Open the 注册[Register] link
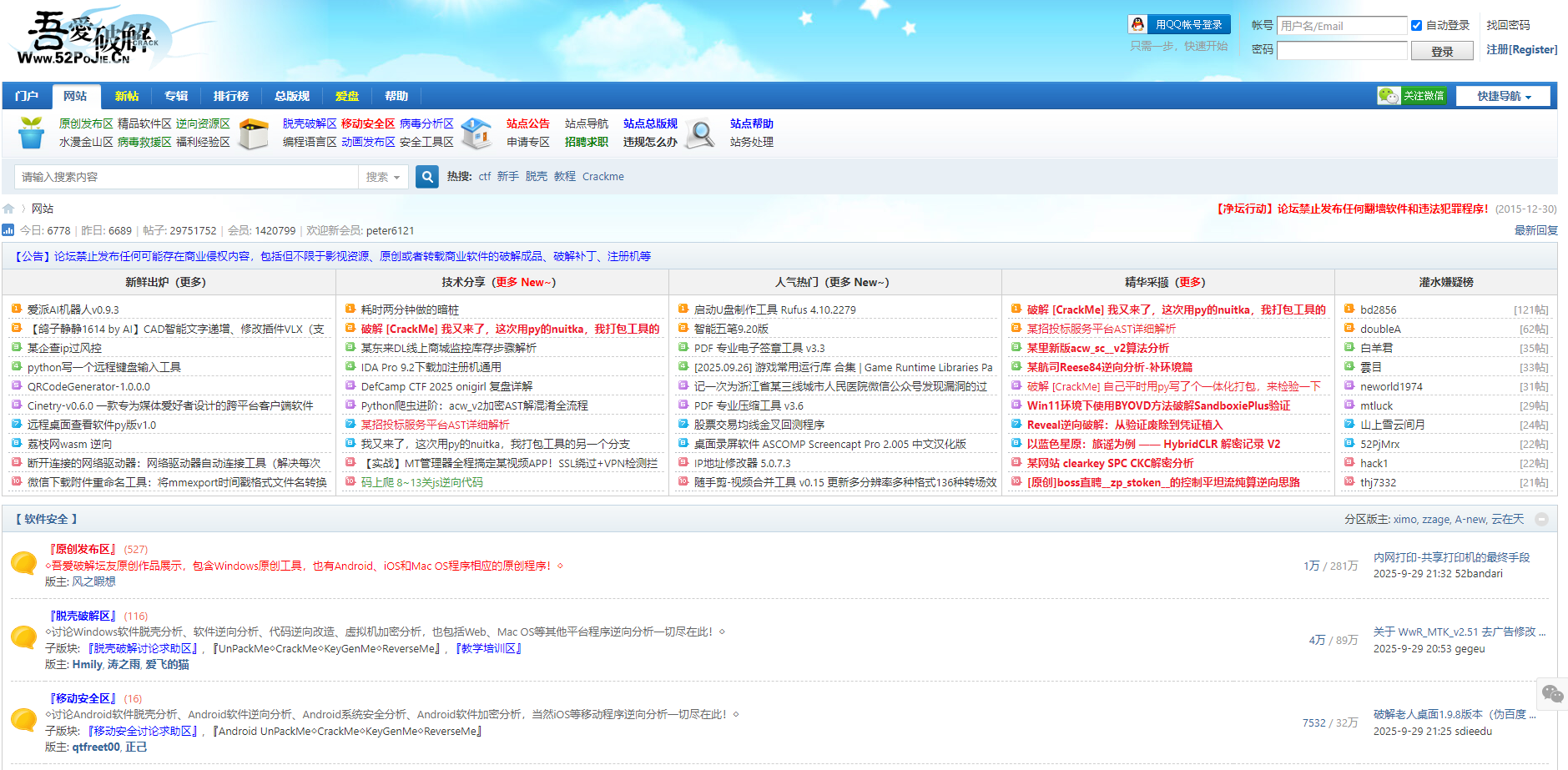 [1521, 49]
